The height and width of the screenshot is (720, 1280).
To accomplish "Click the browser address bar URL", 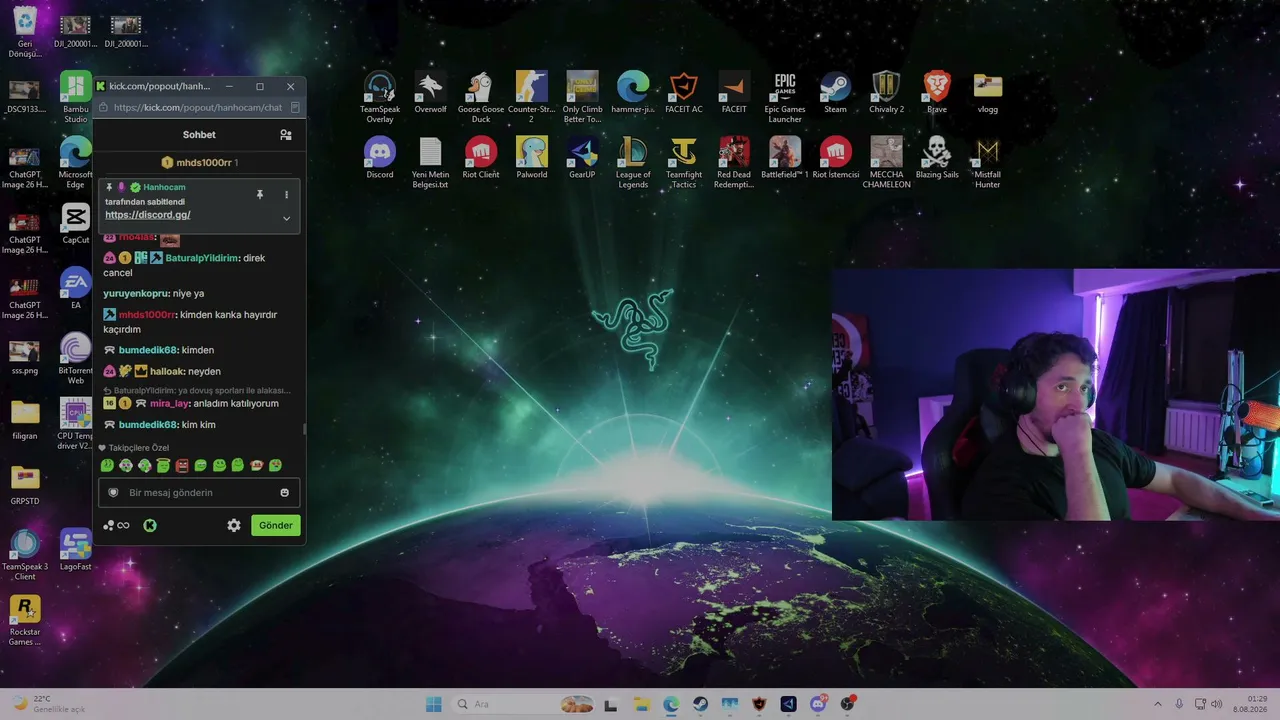I will coord(198,107).
